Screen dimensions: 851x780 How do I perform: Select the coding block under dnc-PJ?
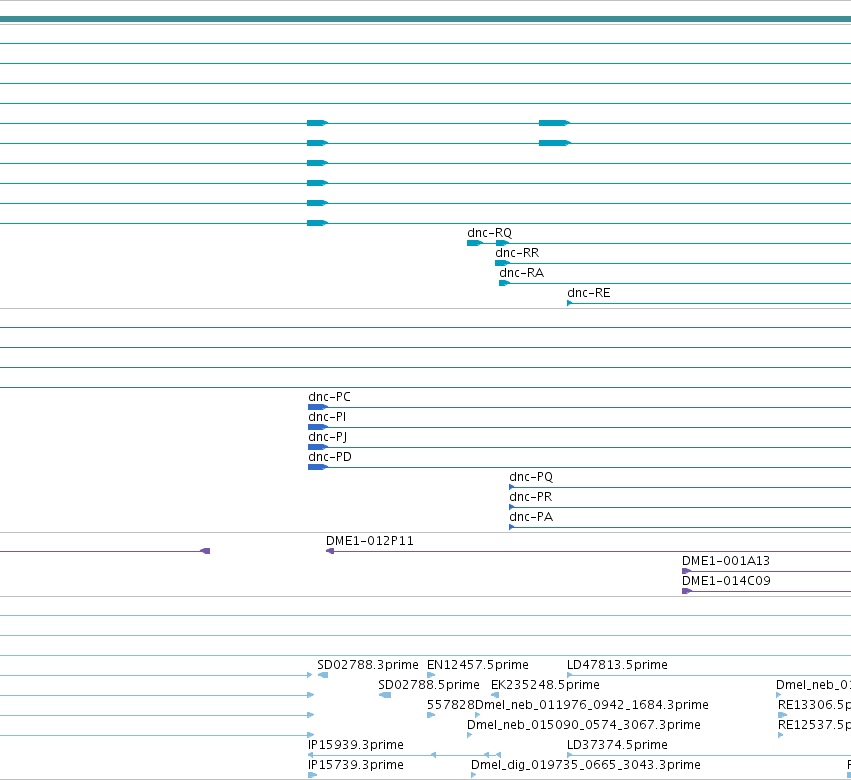point(317,447)
